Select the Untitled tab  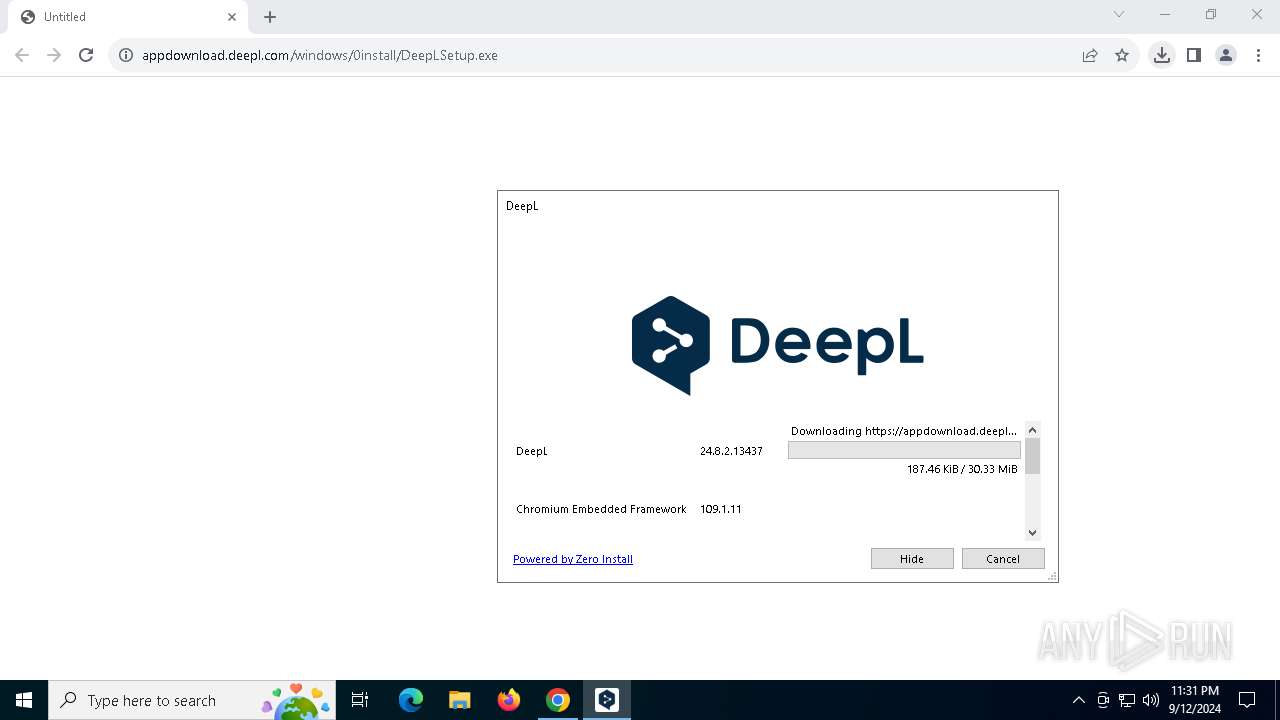128,17
